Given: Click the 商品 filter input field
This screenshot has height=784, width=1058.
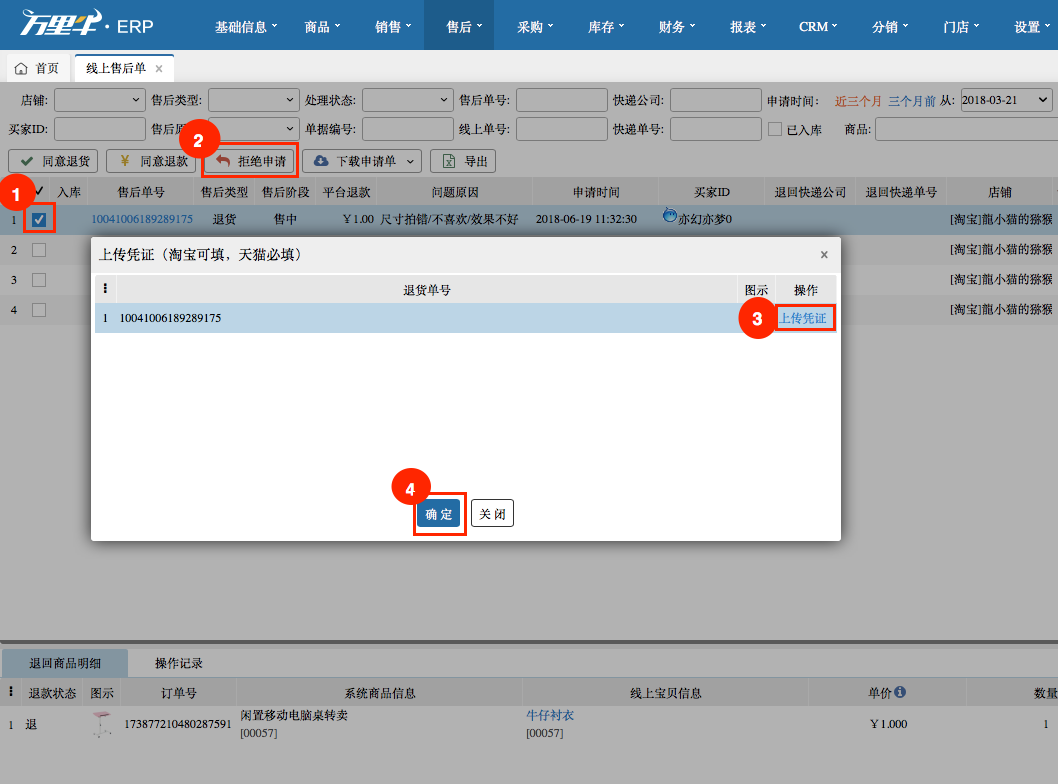Looking at the screenshot, I should pos(966,129).
